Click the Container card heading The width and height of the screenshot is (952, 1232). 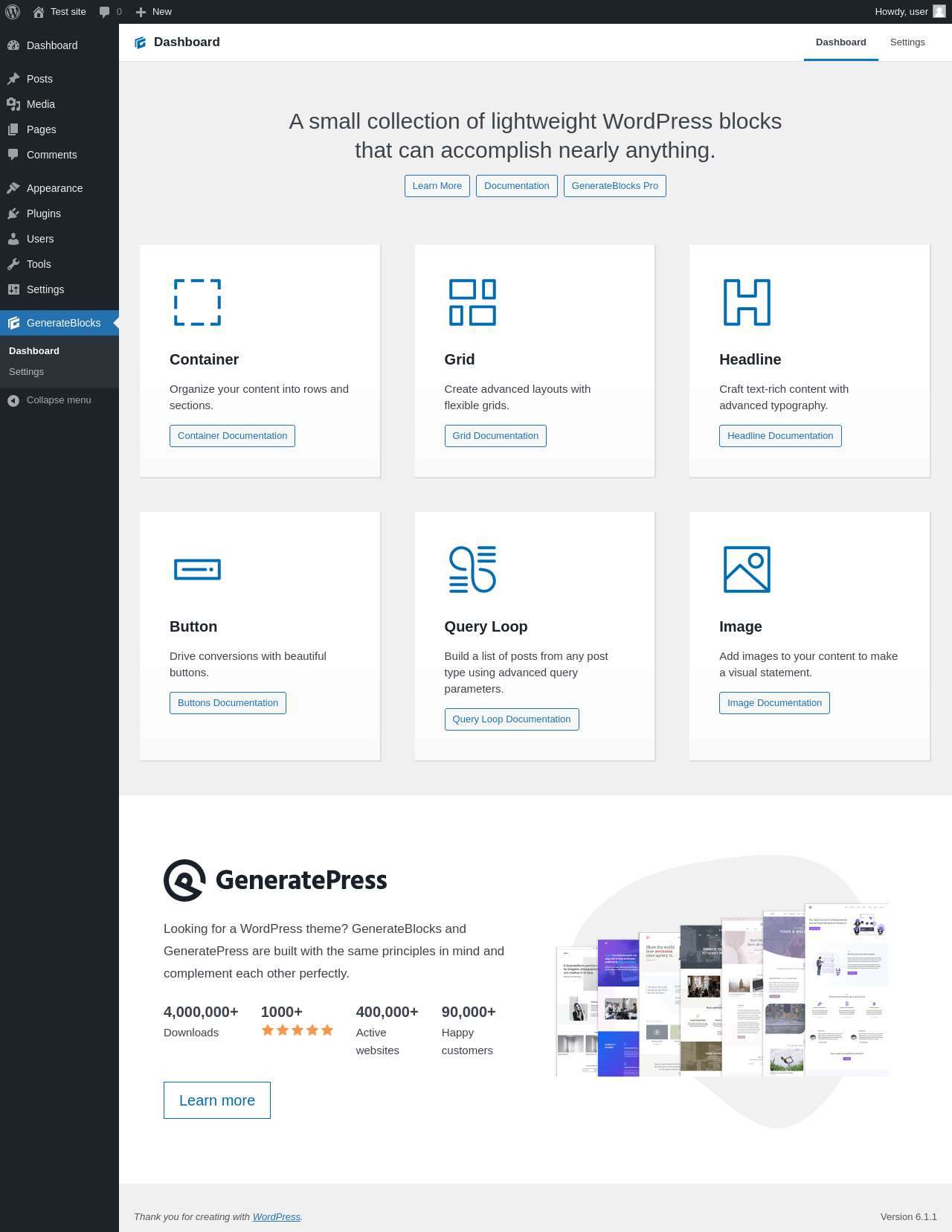[204, 359]
